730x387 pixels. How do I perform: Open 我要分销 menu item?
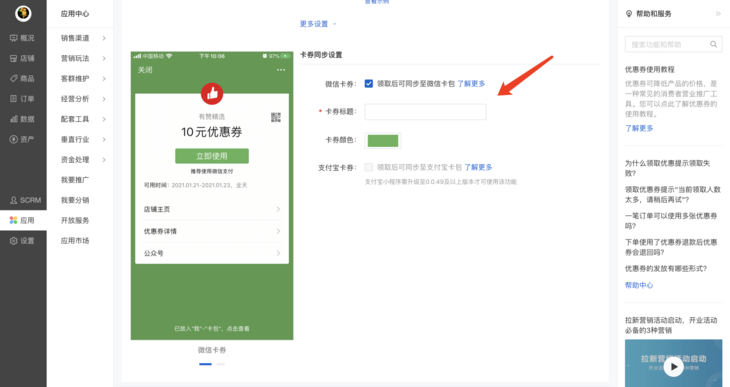[75, 200]
